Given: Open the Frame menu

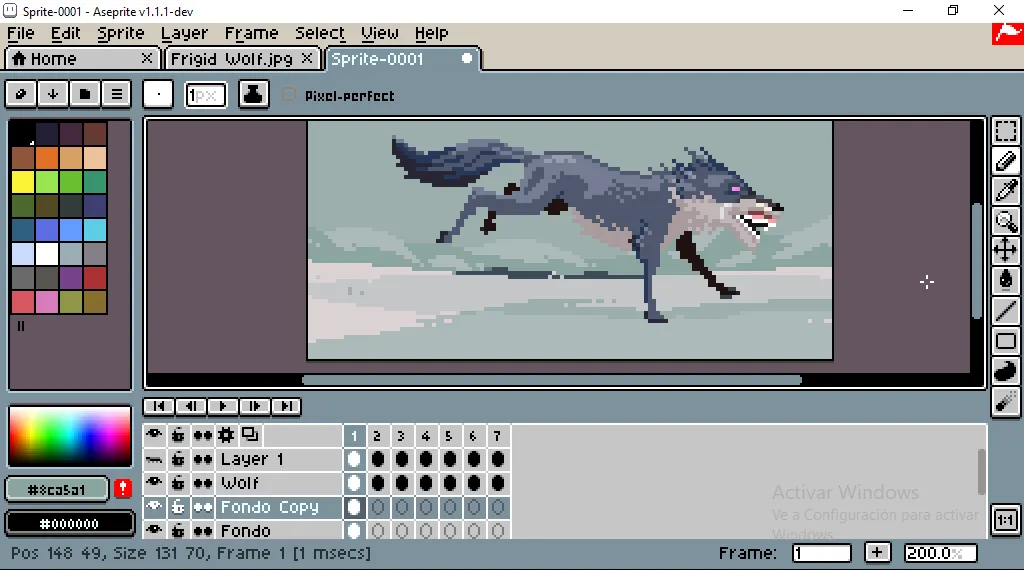Looking at the screenshot, I should tap(251, 33).
